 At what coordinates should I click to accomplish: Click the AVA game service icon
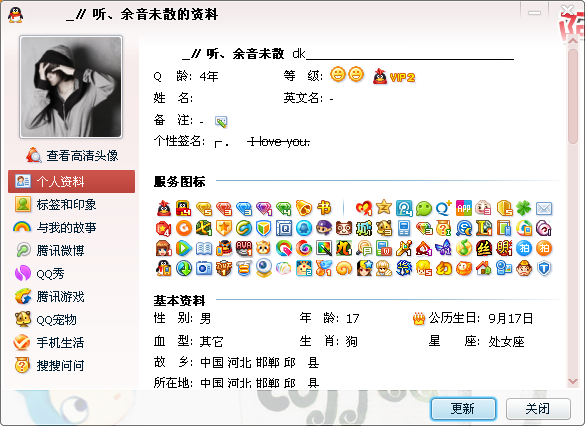[244, 248]
